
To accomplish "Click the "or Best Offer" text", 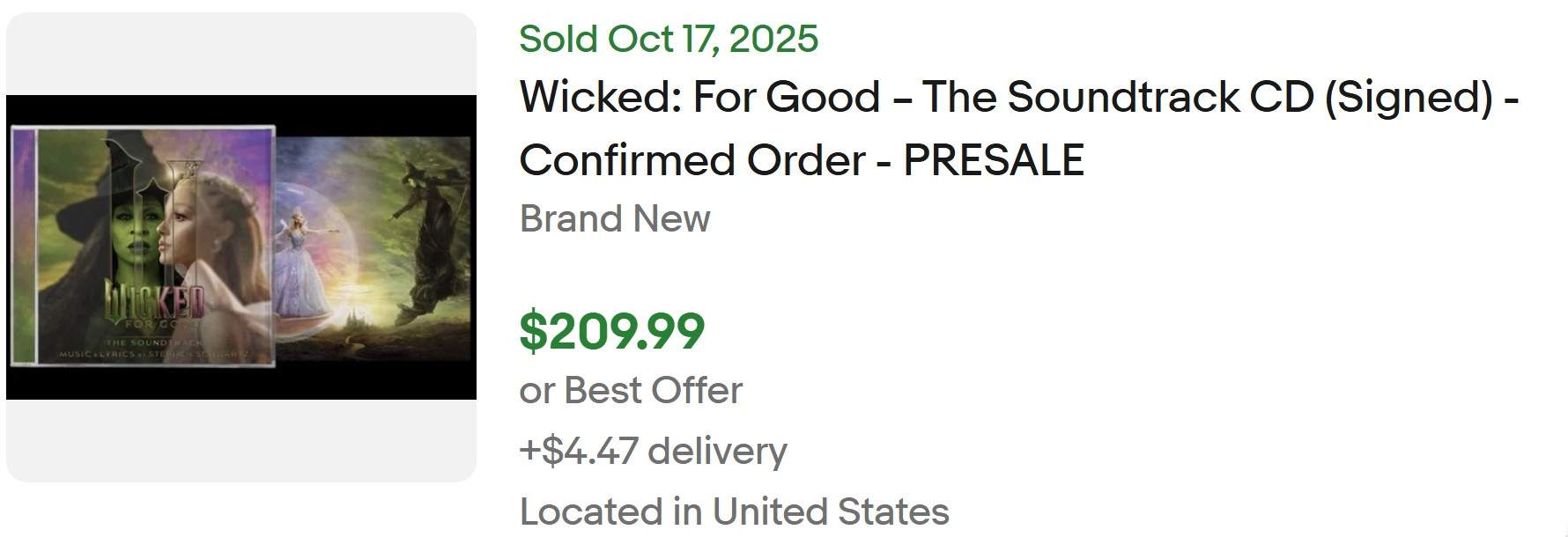I will click(631, 390).
